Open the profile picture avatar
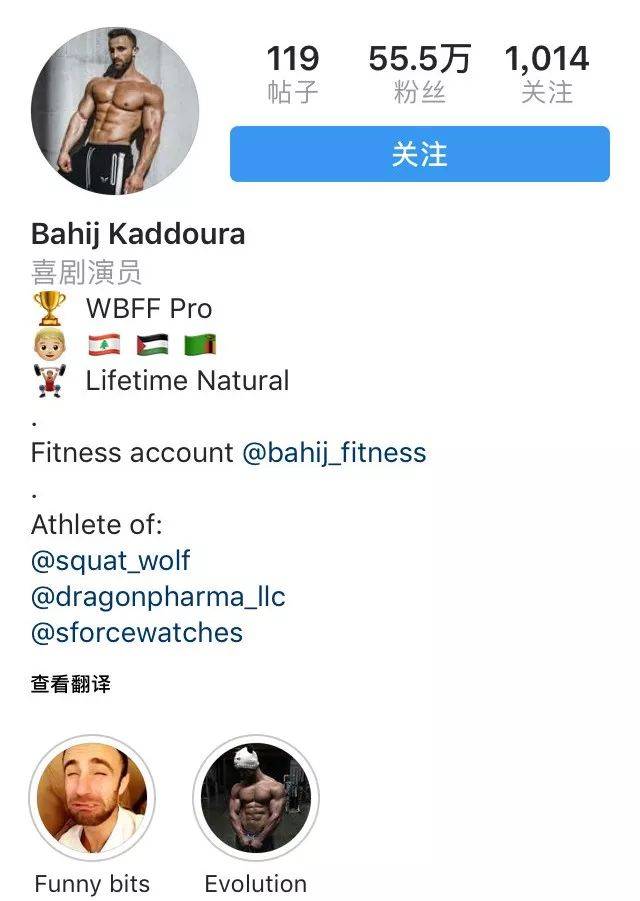Screen dimensions: 640x901 (115, 110)
